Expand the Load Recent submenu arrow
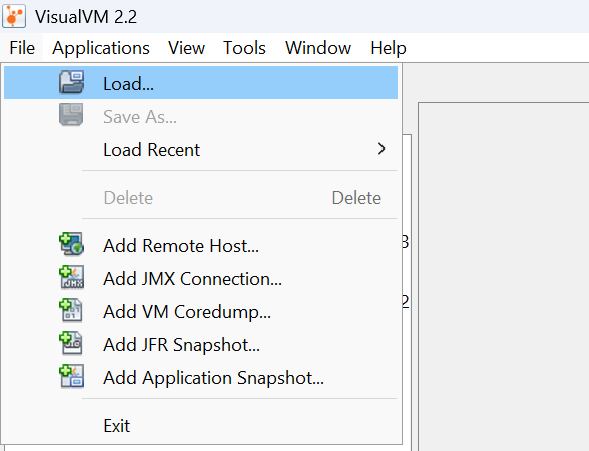 (381, 149)
